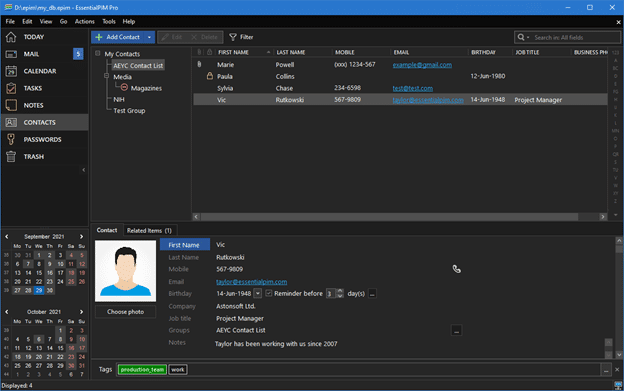This screenshot has width=624, height=391.
Task: Sort by the First Name column
Action: 244,52
